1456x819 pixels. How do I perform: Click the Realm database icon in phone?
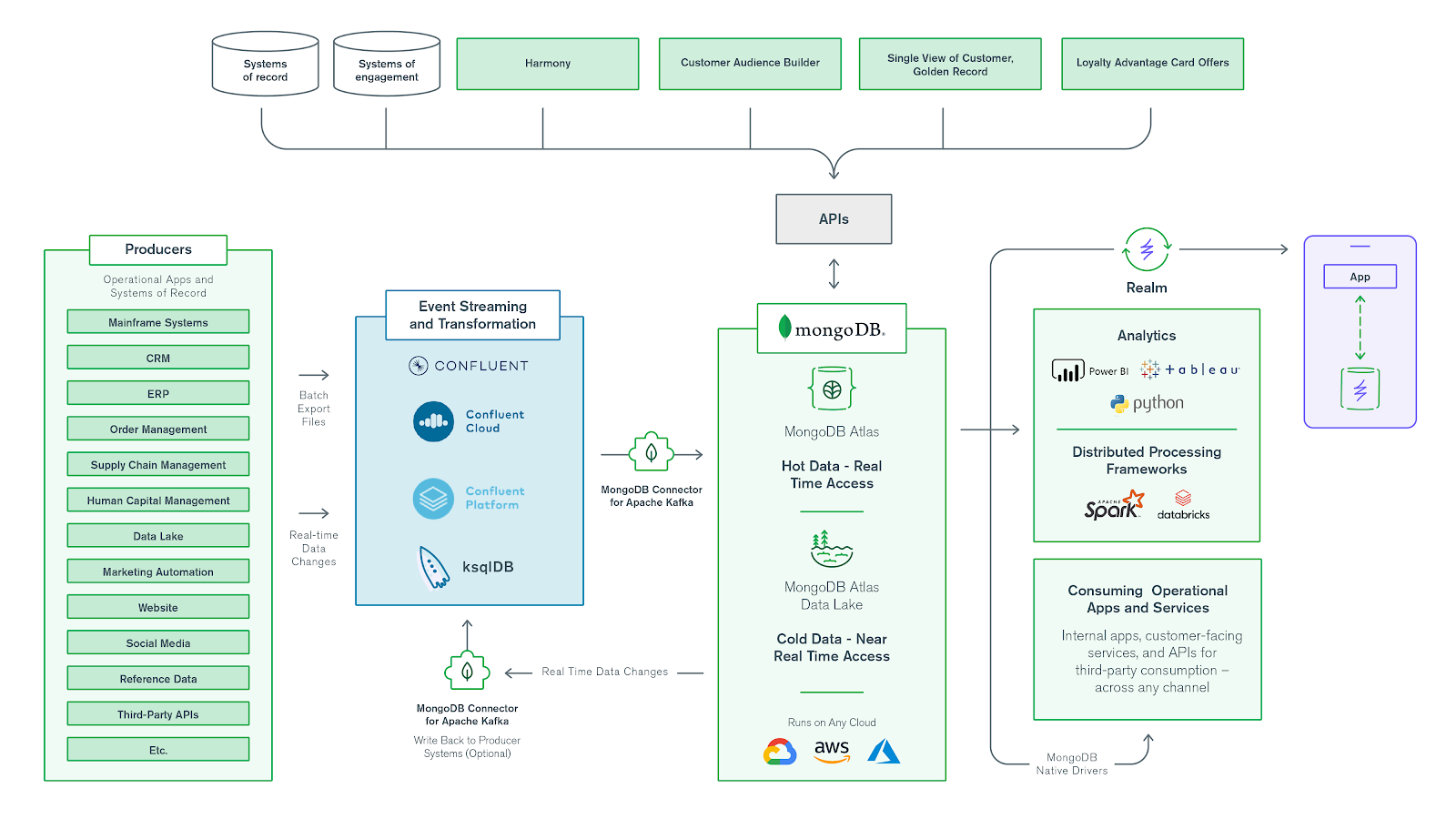pos(1360,389)
